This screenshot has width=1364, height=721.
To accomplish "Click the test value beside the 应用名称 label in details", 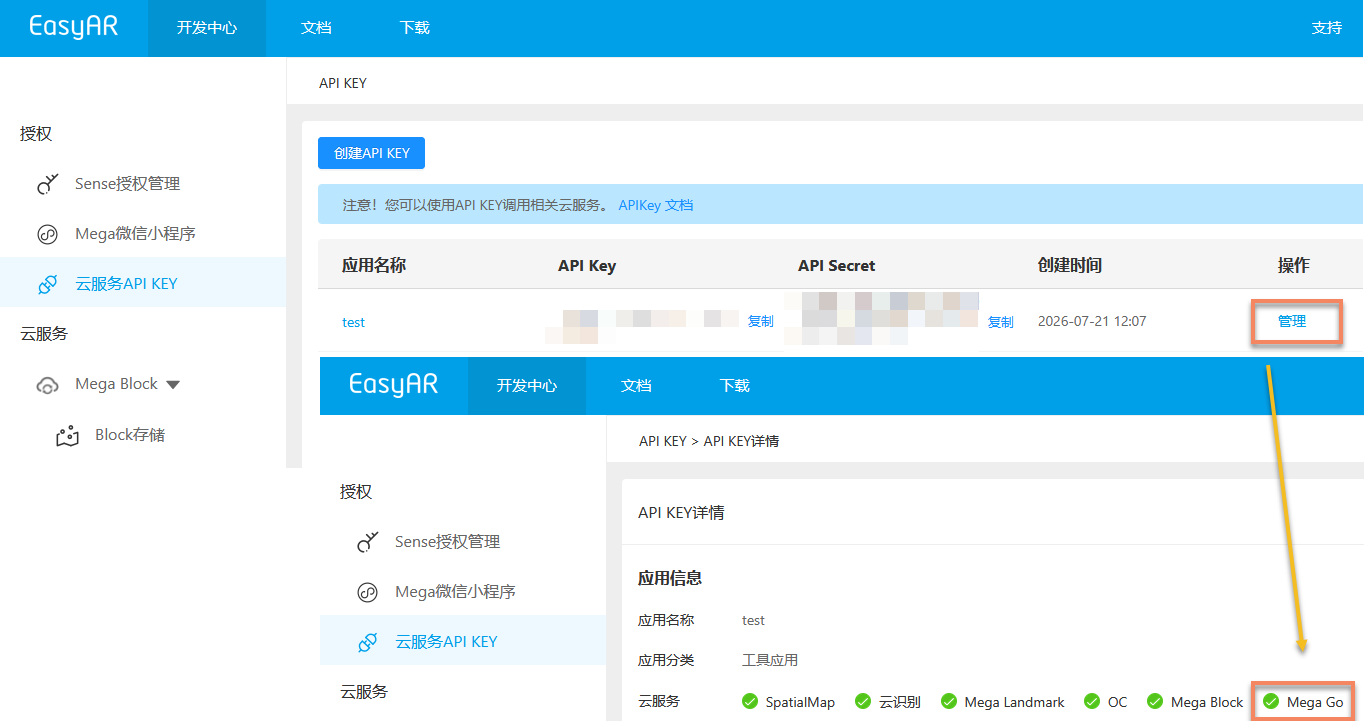I will (x=754, y=620).
